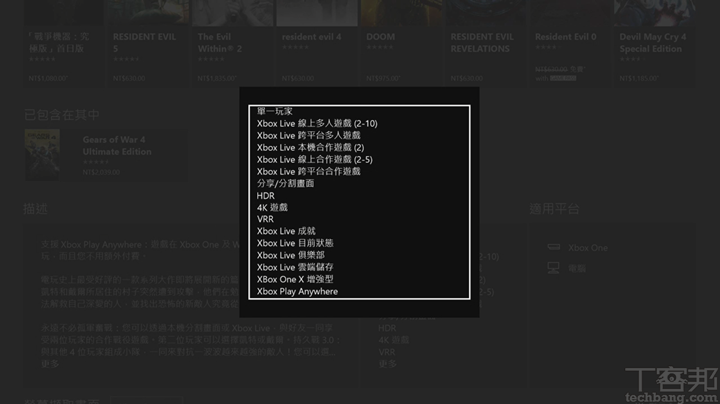Image resolution: width=720 pixels, height=404 pixels.
Task: Click the dimmed VRR capability in background
Action: [387, 352]
